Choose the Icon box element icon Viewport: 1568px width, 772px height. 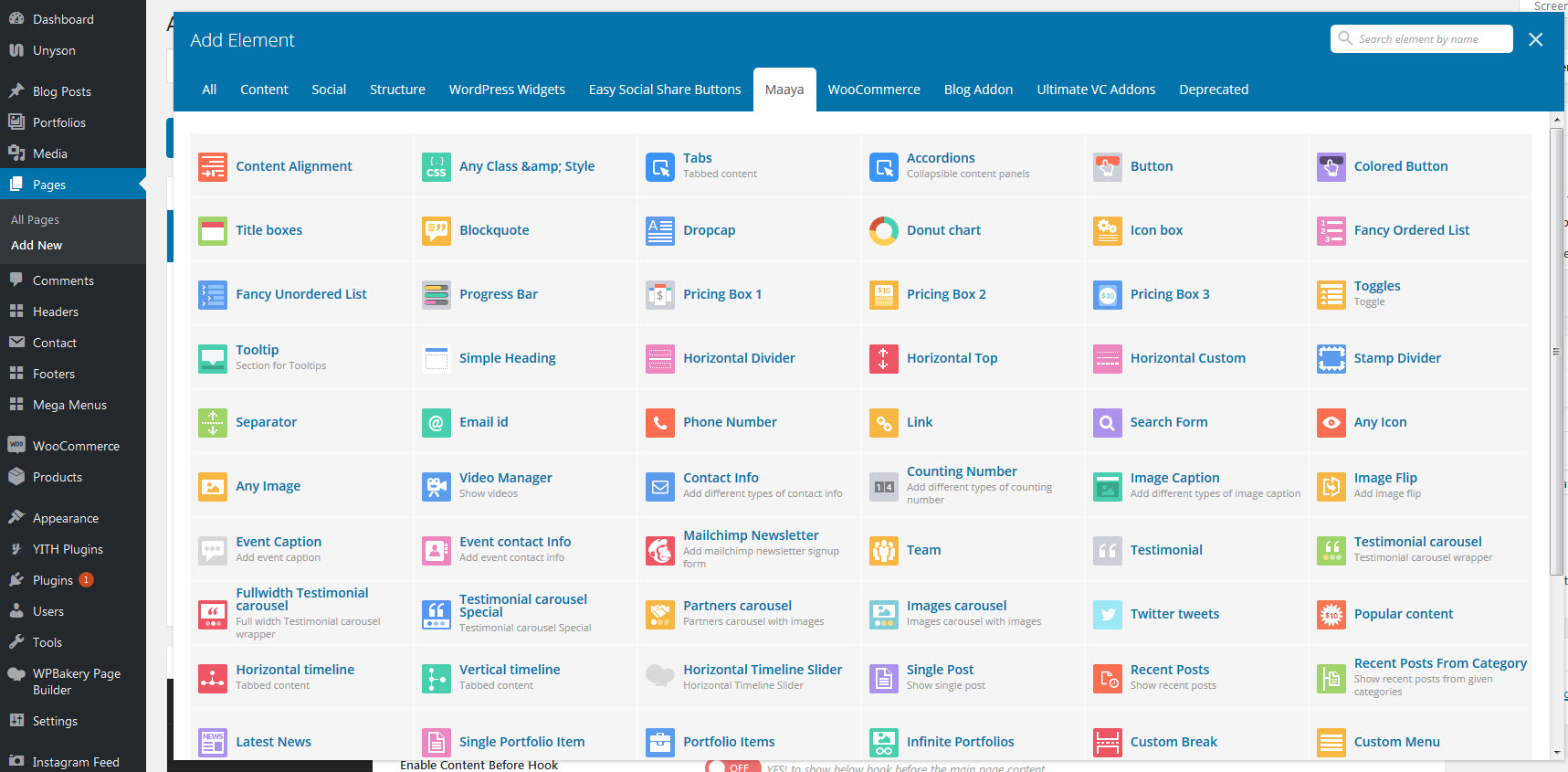coord(1108,231)
